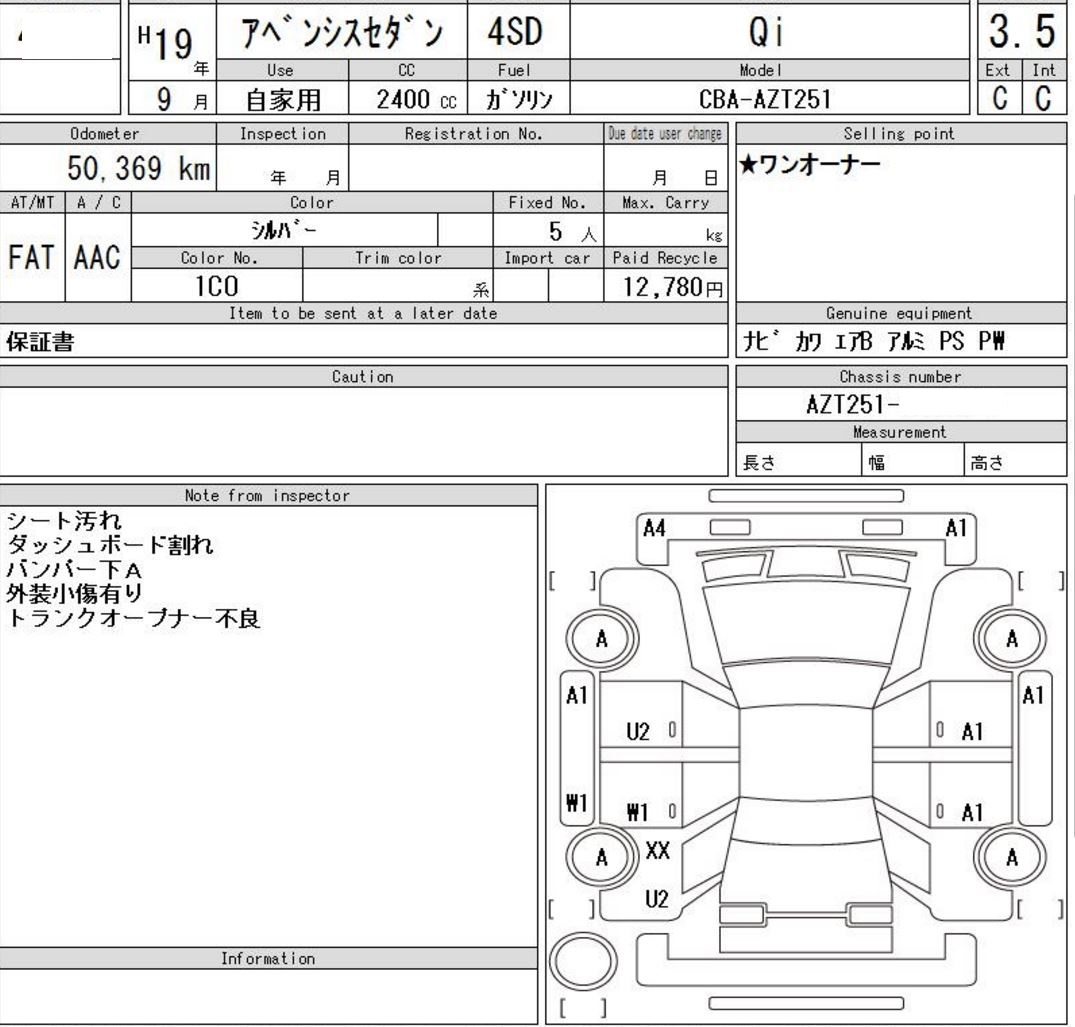Click the Max. Carry header

click(x=665, y=202)
